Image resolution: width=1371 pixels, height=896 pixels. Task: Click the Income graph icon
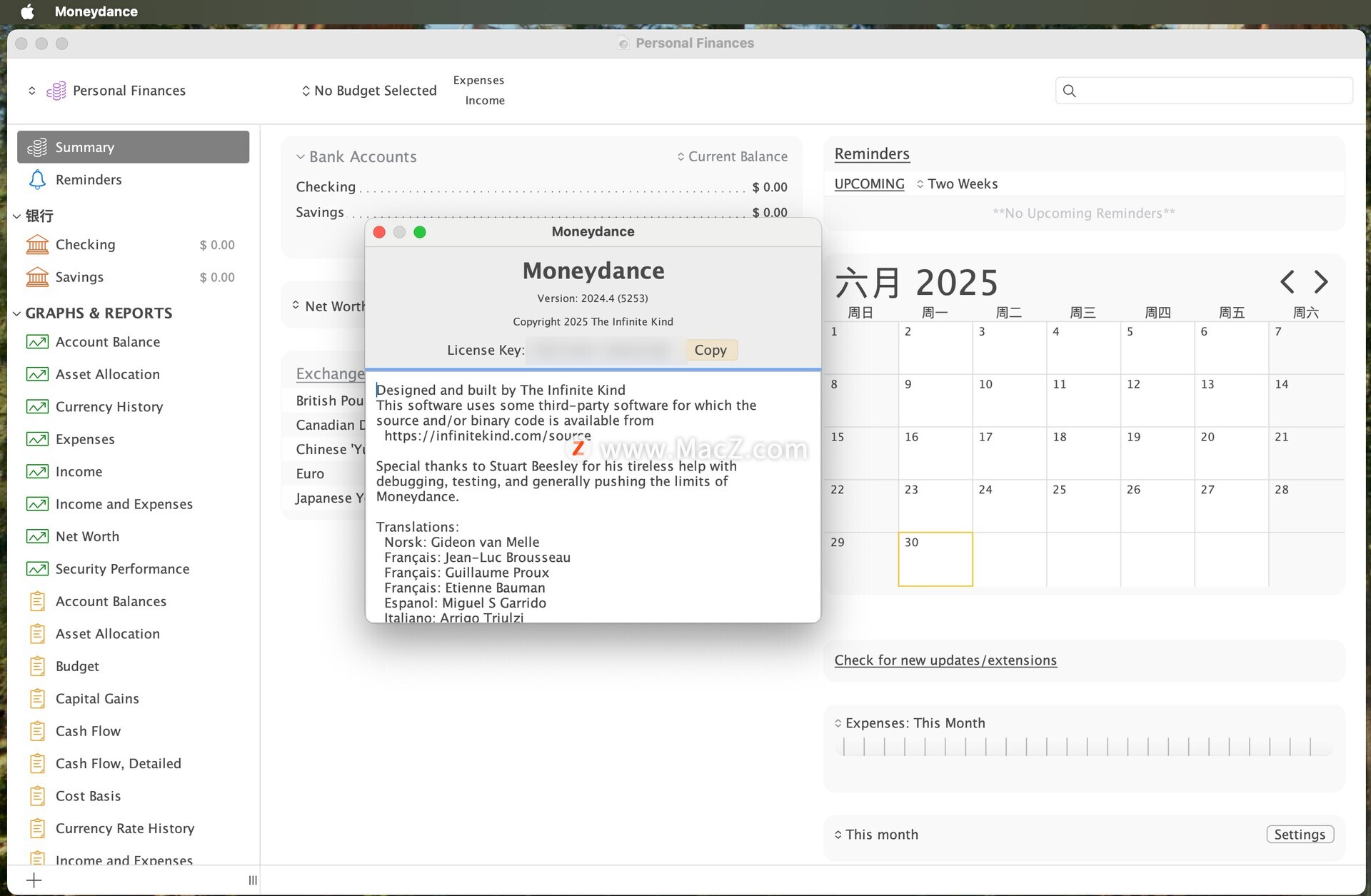(37, 471)
